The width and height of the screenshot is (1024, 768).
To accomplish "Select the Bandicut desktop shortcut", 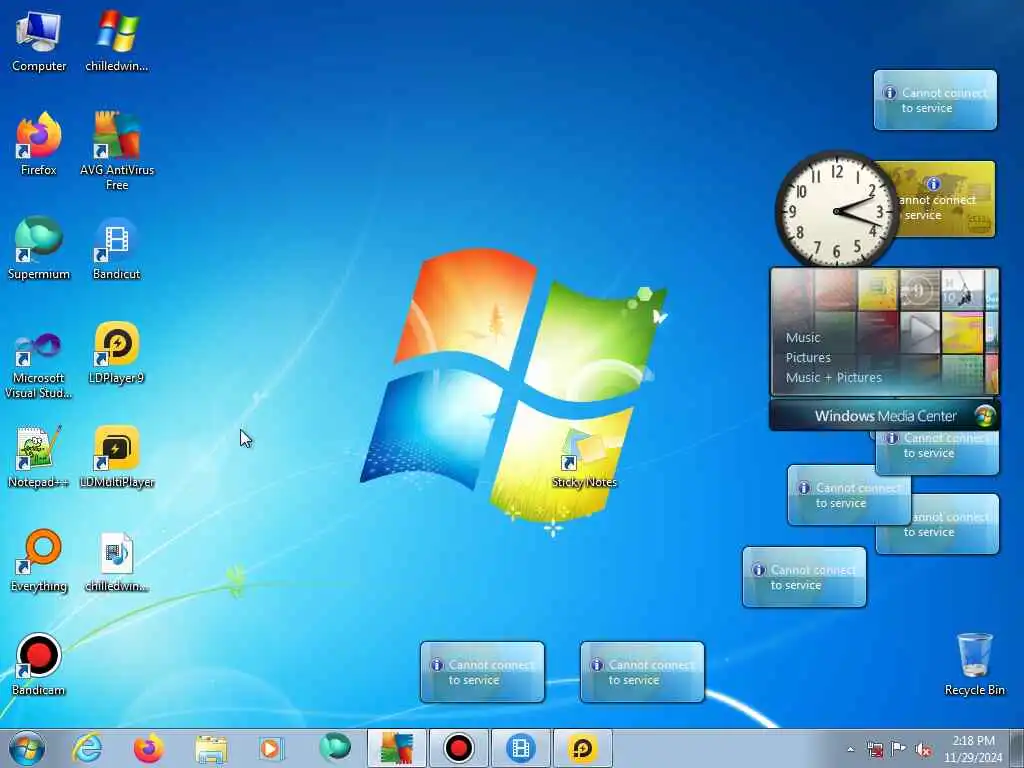I will pyautogui.click(x=117, y=248).
